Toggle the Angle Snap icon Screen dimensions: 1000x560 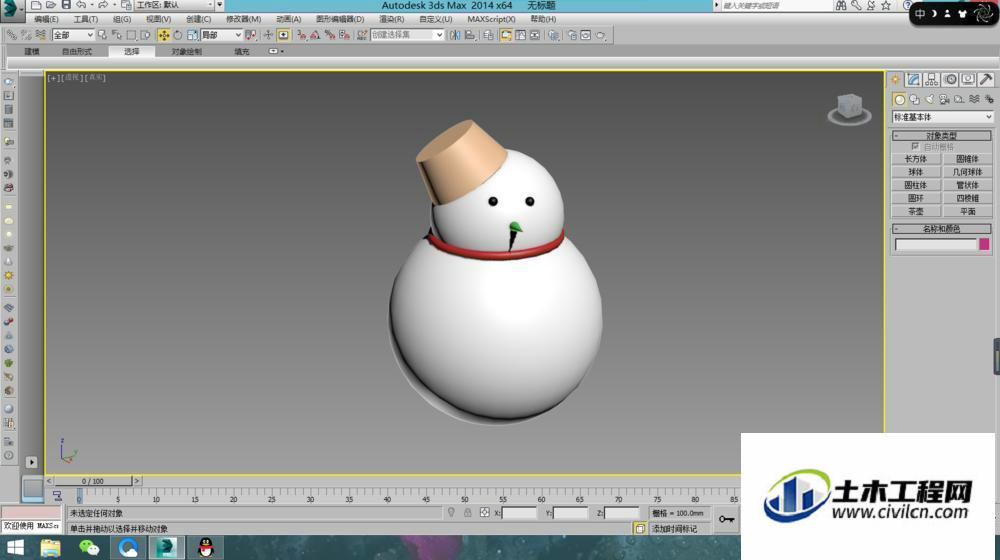point(316,35)
